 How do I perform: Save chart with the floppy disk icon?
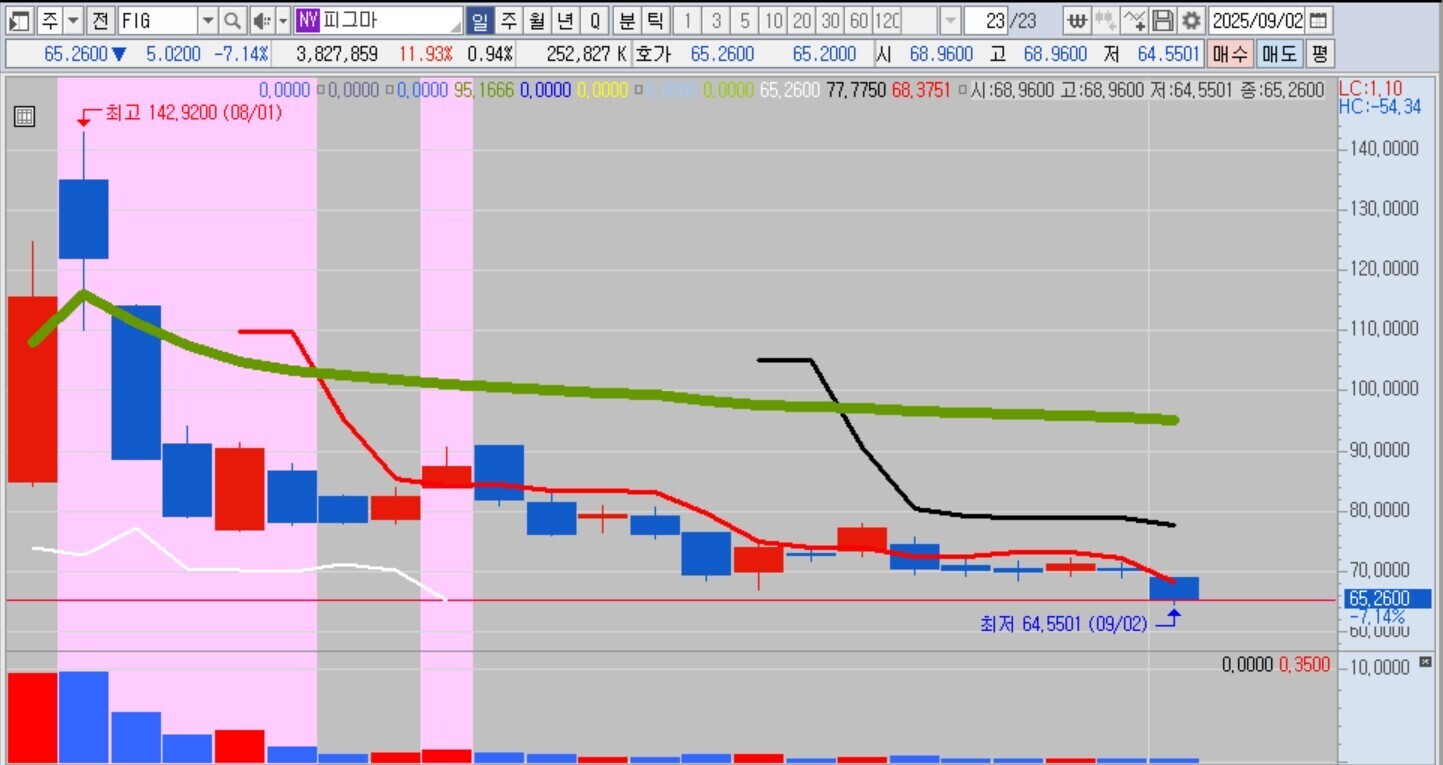(x=1162, y=20)
